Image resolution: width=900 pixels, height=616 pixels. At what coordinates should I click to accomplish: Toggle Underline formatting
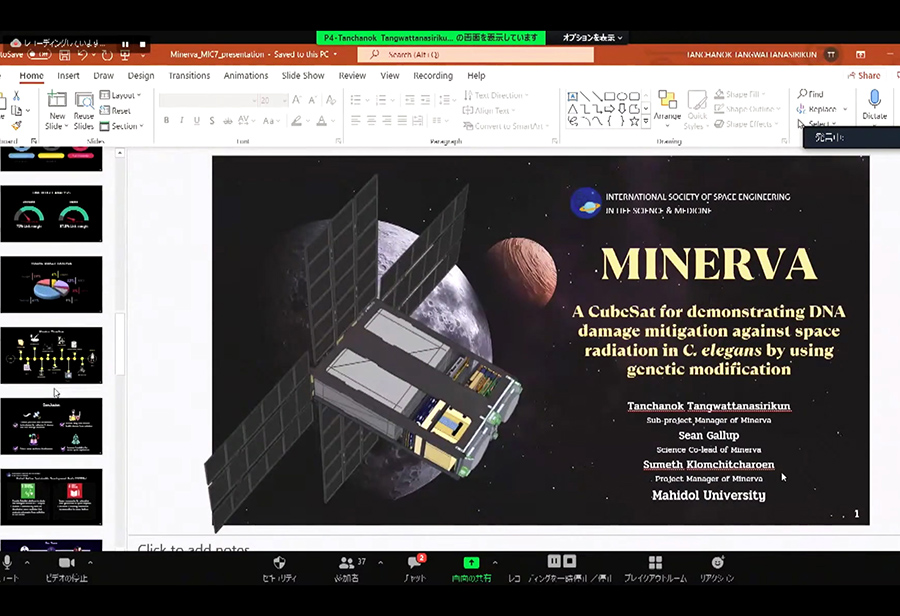coord(197,121)
